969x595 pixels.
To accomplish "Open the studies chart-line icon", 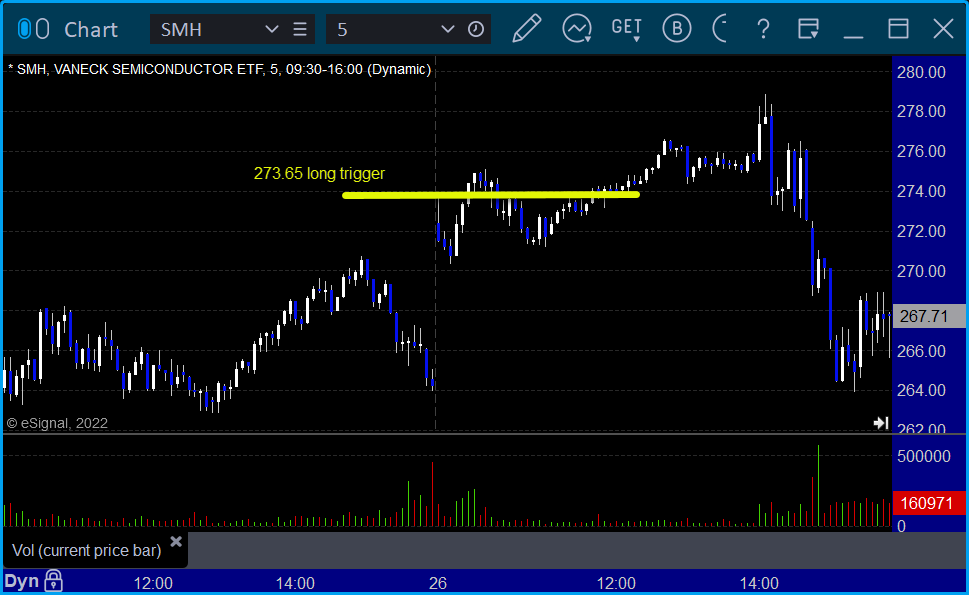I will (x=577, y=29).
